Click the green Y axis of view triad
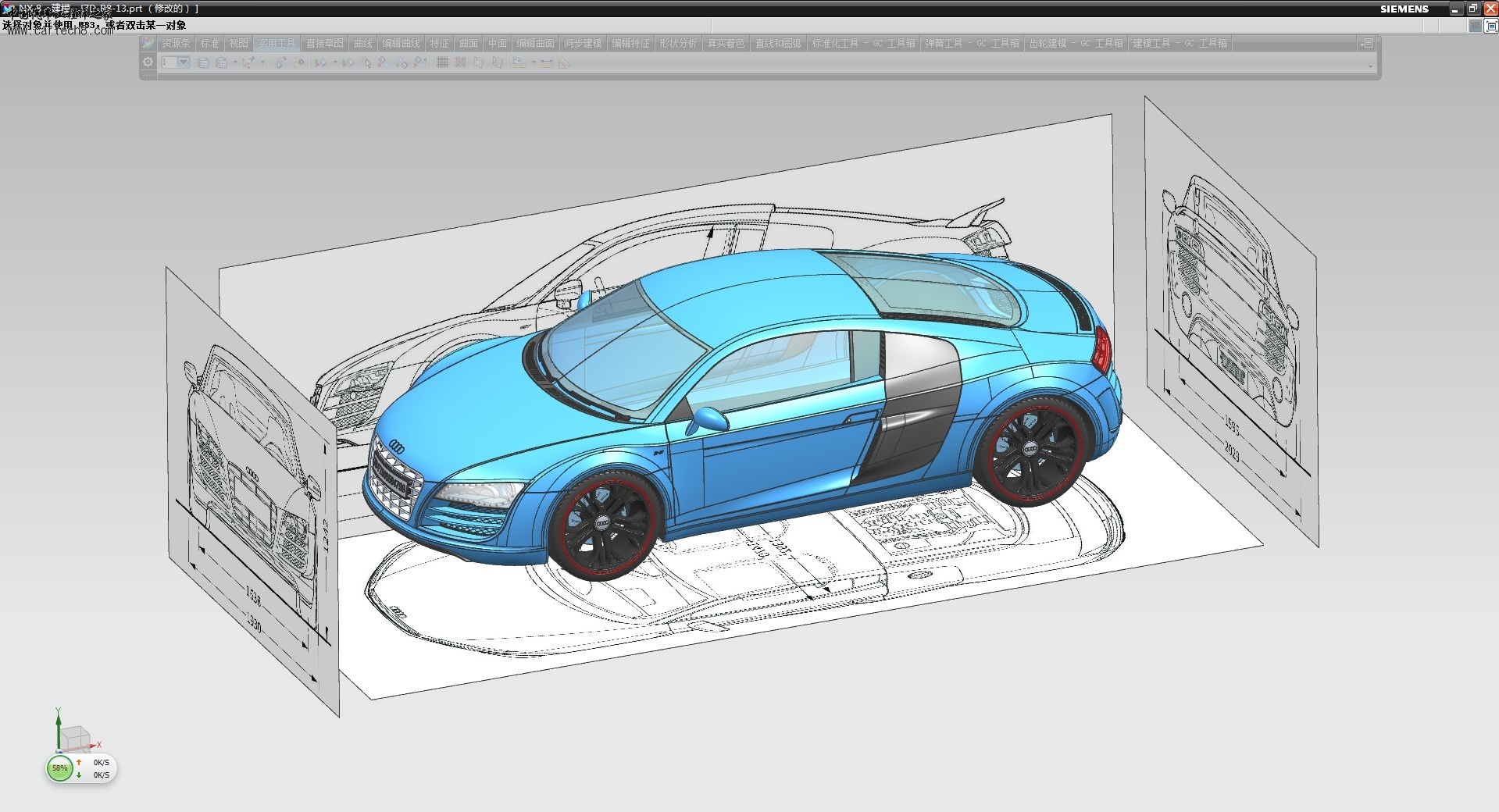Screen dimensions: 1499x812 (58, 729)
